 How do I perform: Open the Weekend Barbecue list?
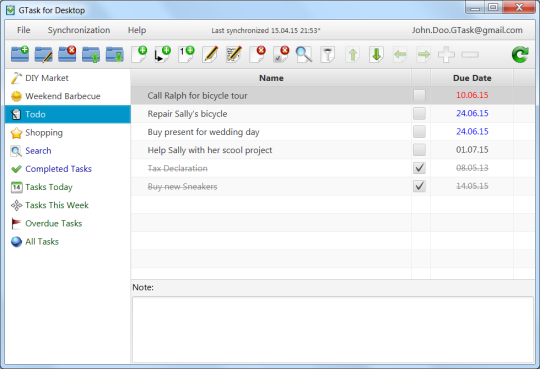(68, 96)
